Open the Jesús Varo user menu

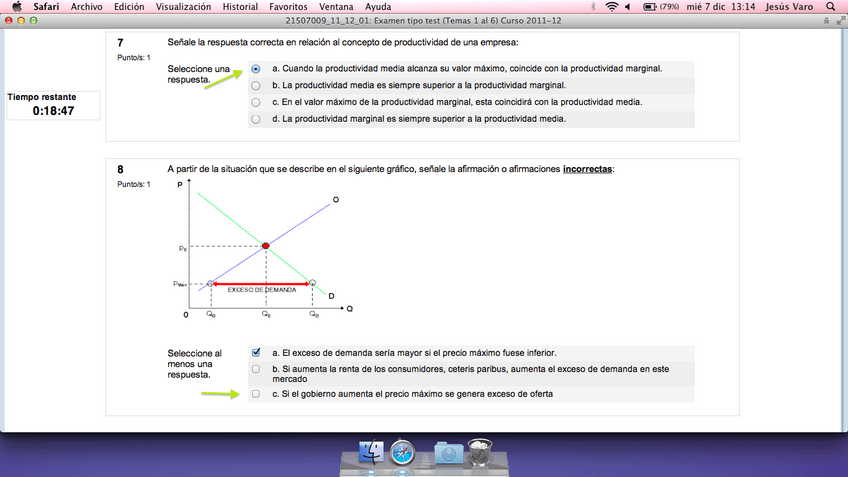791,6
